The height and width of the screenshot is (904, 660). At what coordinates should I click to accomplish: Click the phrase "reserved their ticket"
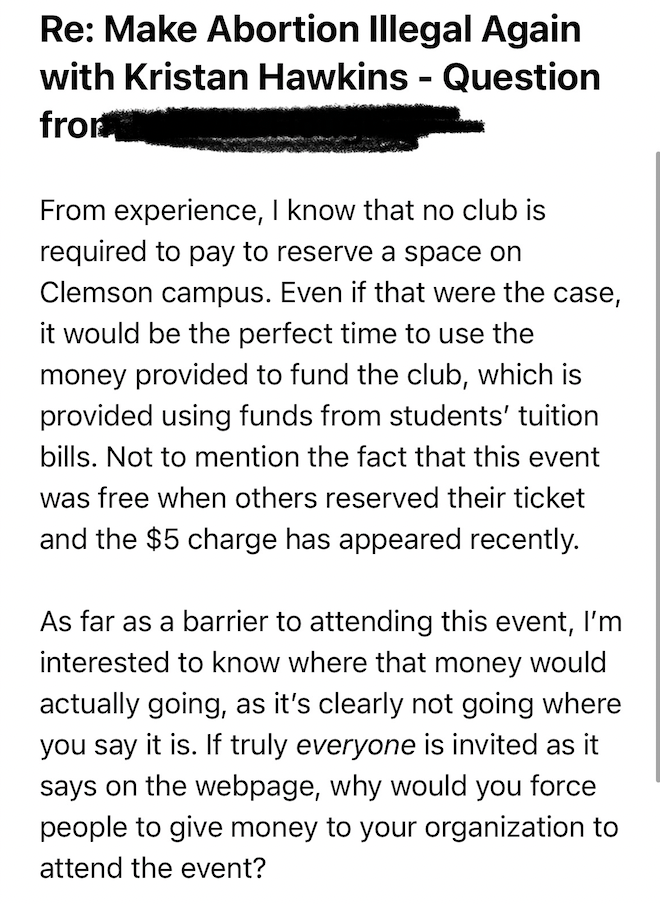tap(455, 498)
